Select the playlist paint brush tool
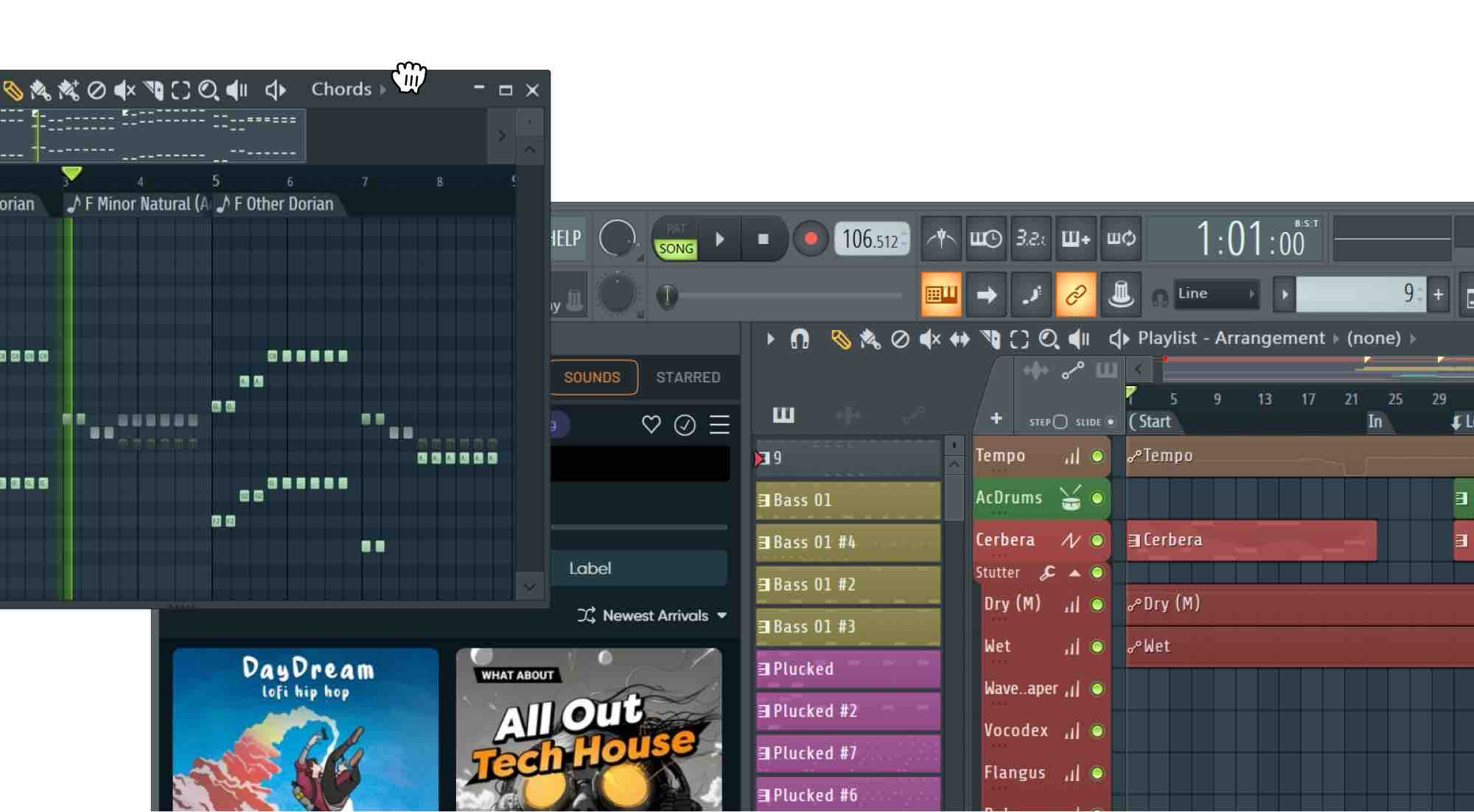Image resolution: width=1474 pixels, height=812 pixels. pyautogui.click(x=870, y=339)
